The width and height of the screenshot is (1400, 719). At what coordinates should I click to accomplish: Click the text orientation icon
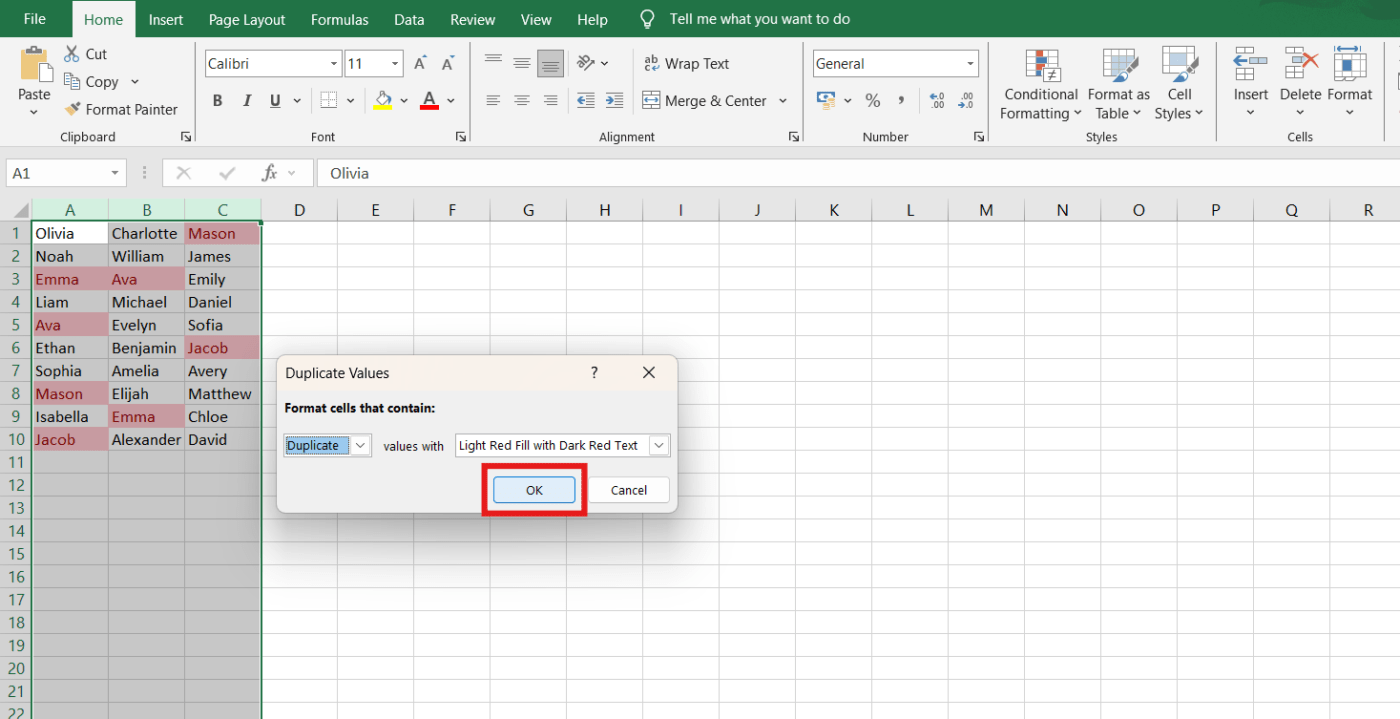pos(587,63)
